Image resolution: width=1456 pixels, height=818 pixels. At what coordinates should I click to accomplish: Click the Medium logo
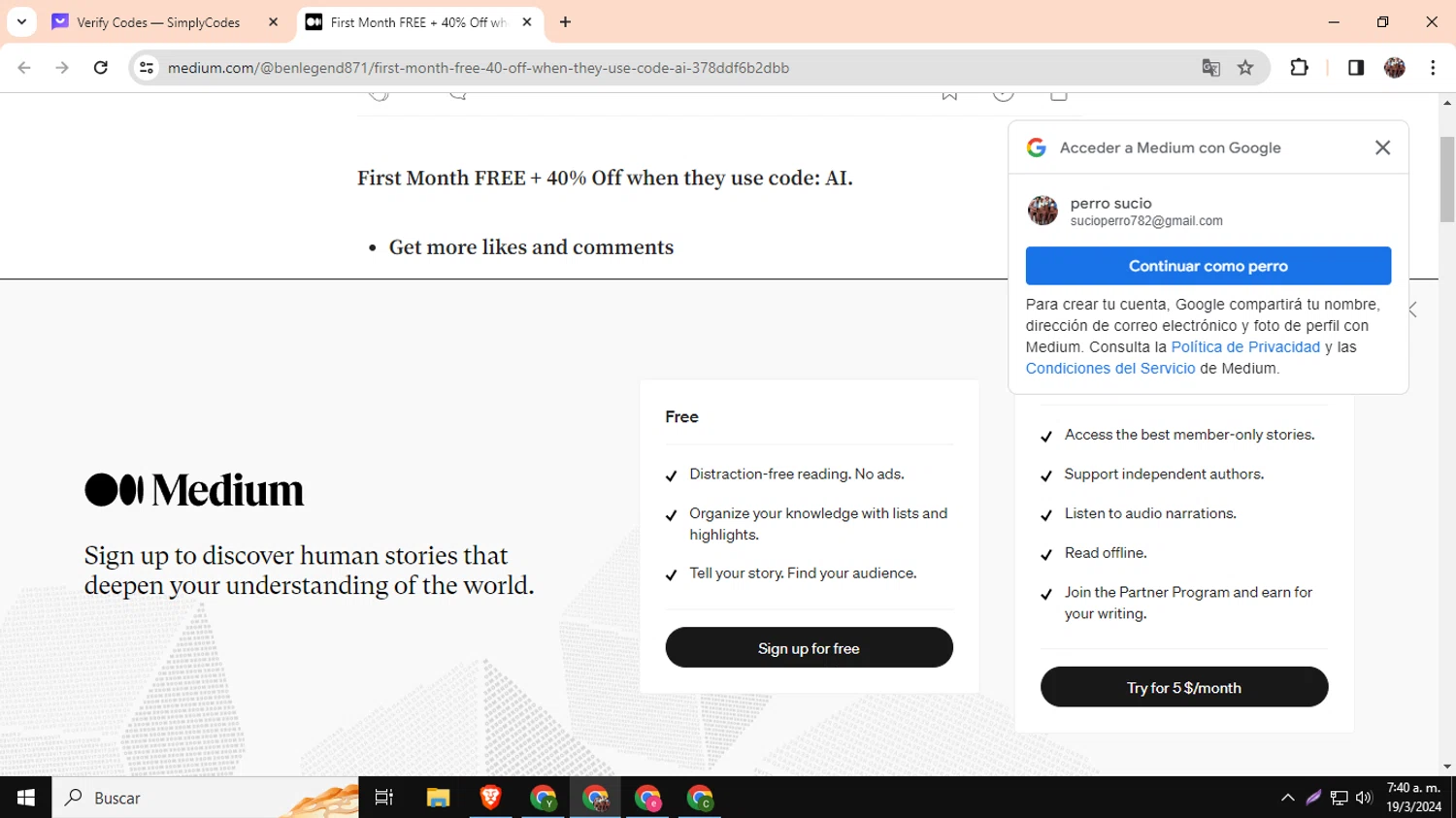[x=194, y=490]
